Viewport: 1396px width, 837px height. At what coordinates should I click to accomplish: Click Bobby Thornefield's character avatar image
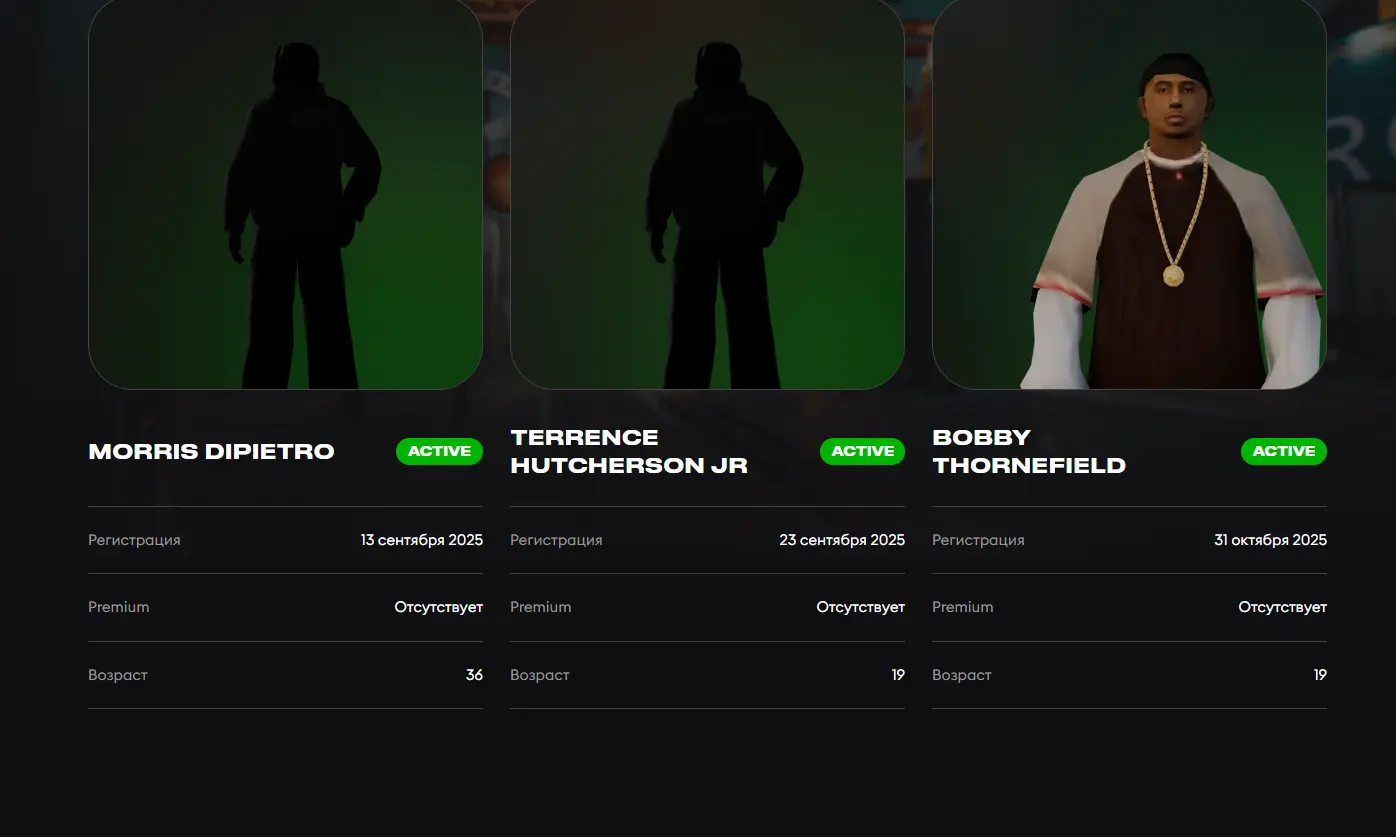click(1129, 195)
